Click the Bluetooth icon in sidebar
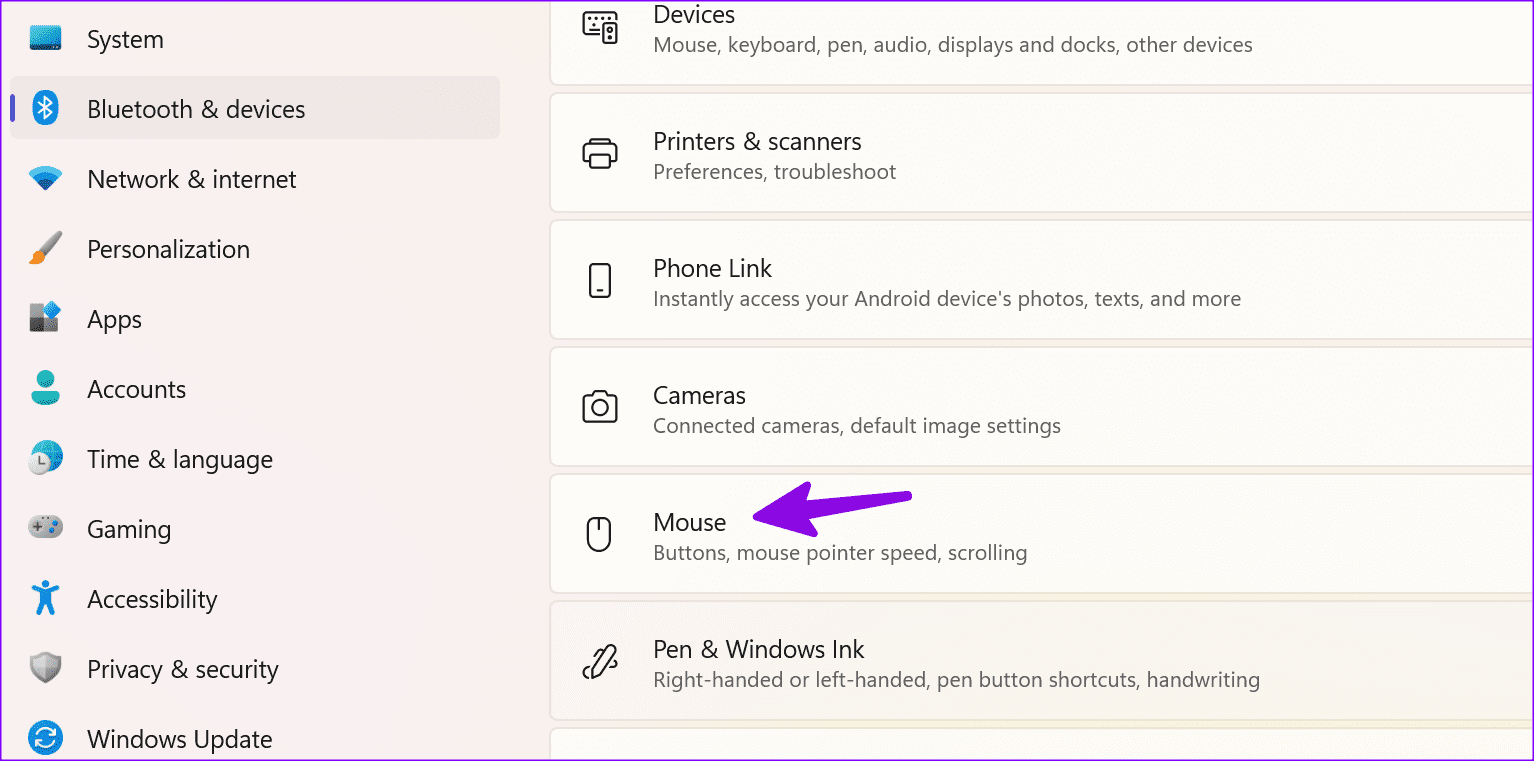This screenshot has height=761, width=1534. (45, 108)
